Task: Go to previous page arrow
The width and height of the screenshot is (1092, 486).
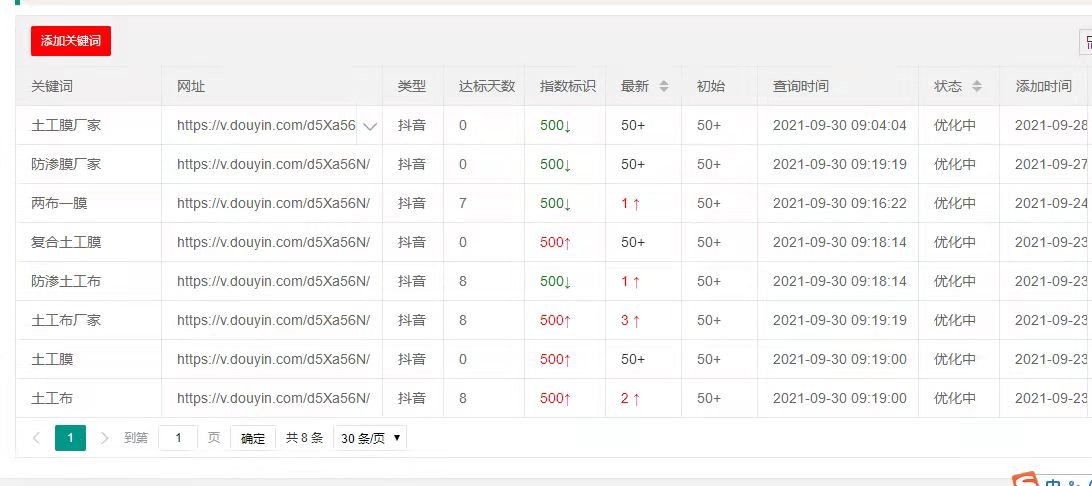Action: click(37, 438)
